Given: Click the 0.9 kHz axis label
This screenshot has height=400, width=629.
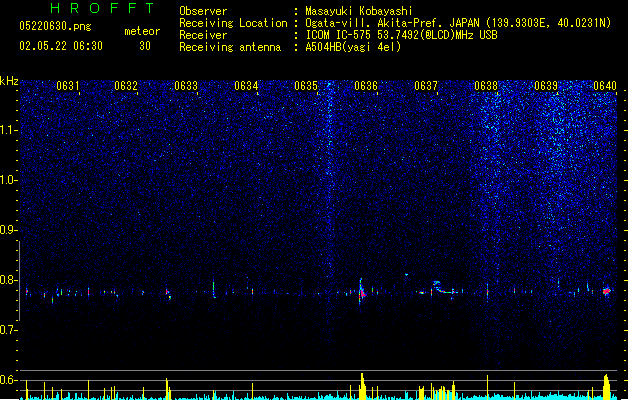Looking at the screenshot, I should coord(9,230).
